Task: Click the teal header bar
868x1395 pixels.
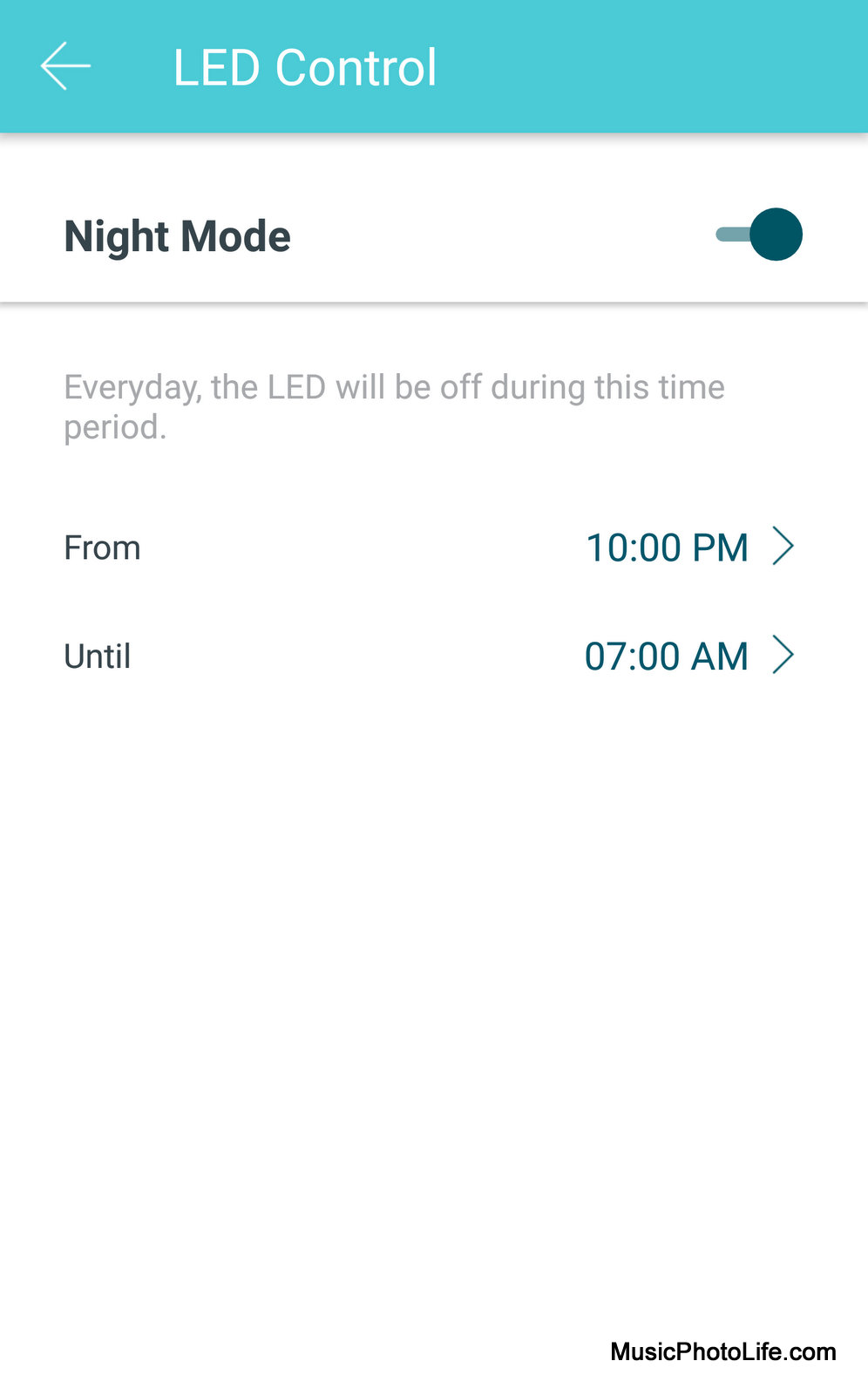Action: (x=434, y=66)
